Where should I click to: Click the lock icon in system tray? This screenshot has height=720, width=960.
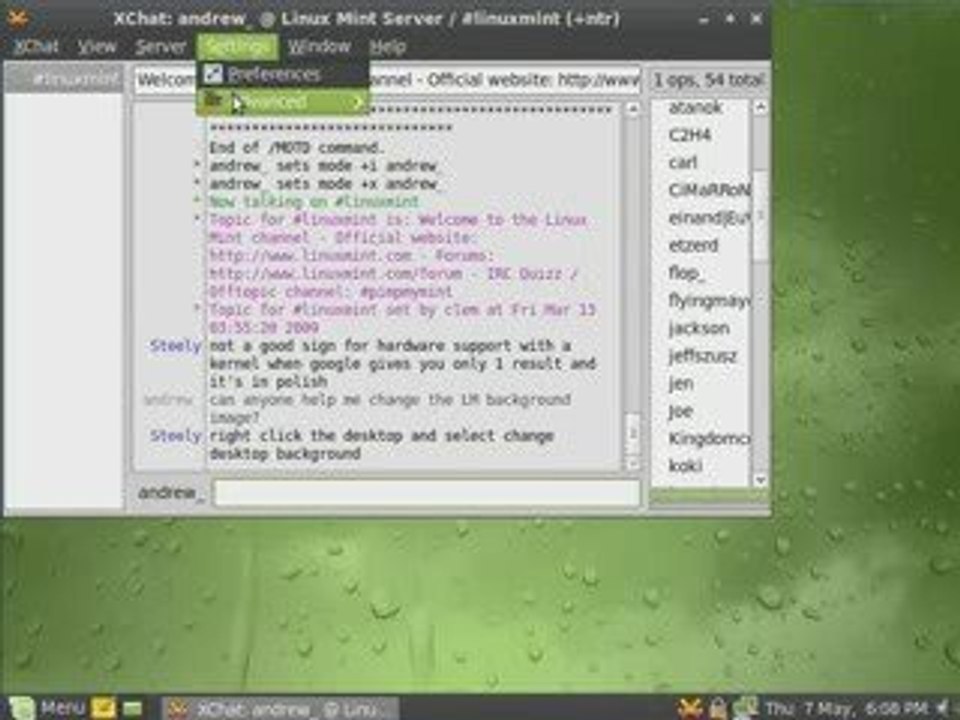[x=718, y=708]
